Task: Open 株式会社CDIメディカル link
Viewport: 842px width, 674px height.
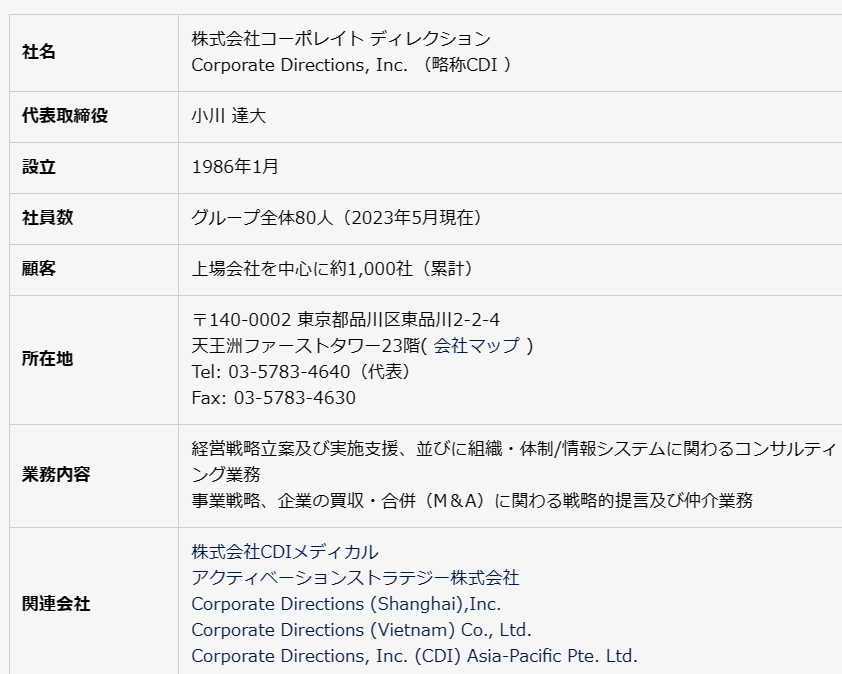Action: point(285,552)
